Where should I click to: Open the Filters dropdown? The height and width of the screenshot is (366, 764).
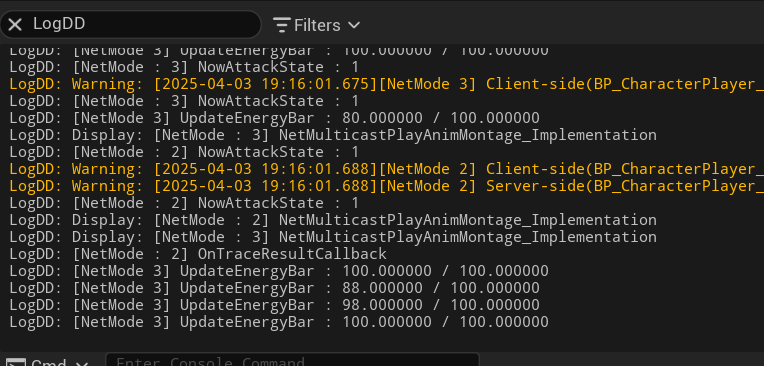coord(316,25)
